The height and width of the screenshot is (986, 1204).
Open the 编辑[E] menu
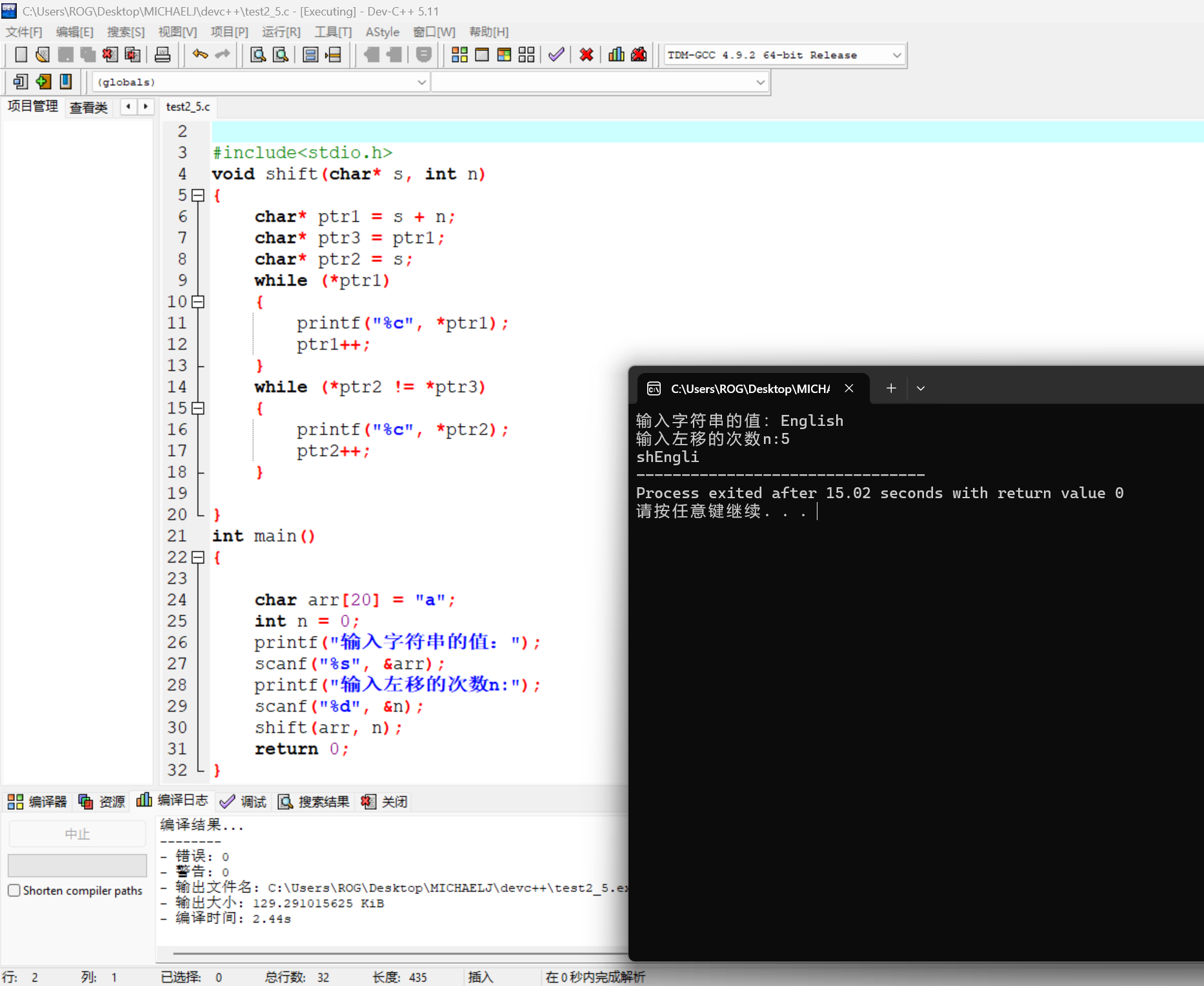pos(74,32)
